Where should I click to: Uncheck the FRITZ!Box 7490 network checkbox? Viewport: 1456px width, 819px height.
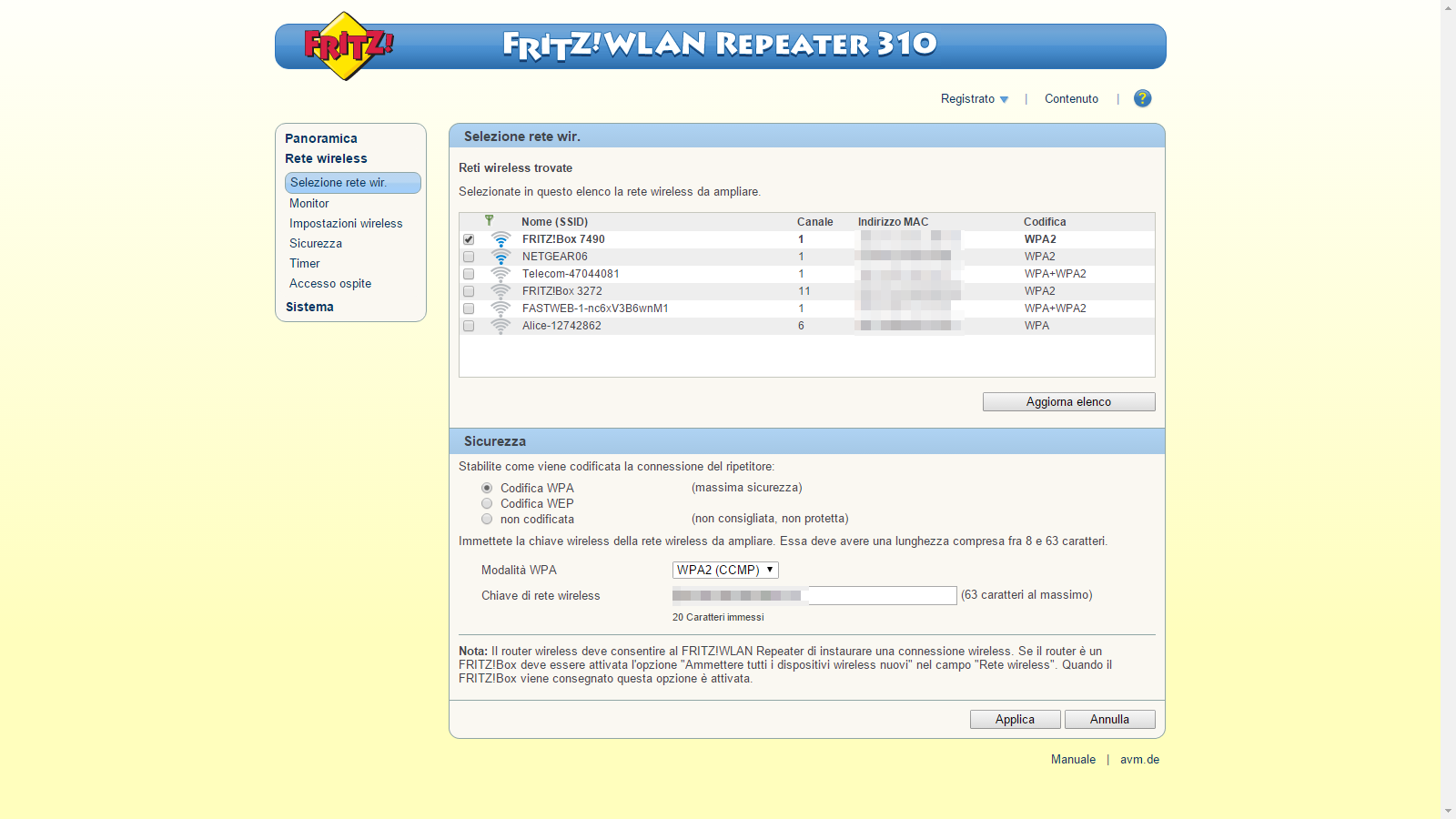click(x=469, y=239)
